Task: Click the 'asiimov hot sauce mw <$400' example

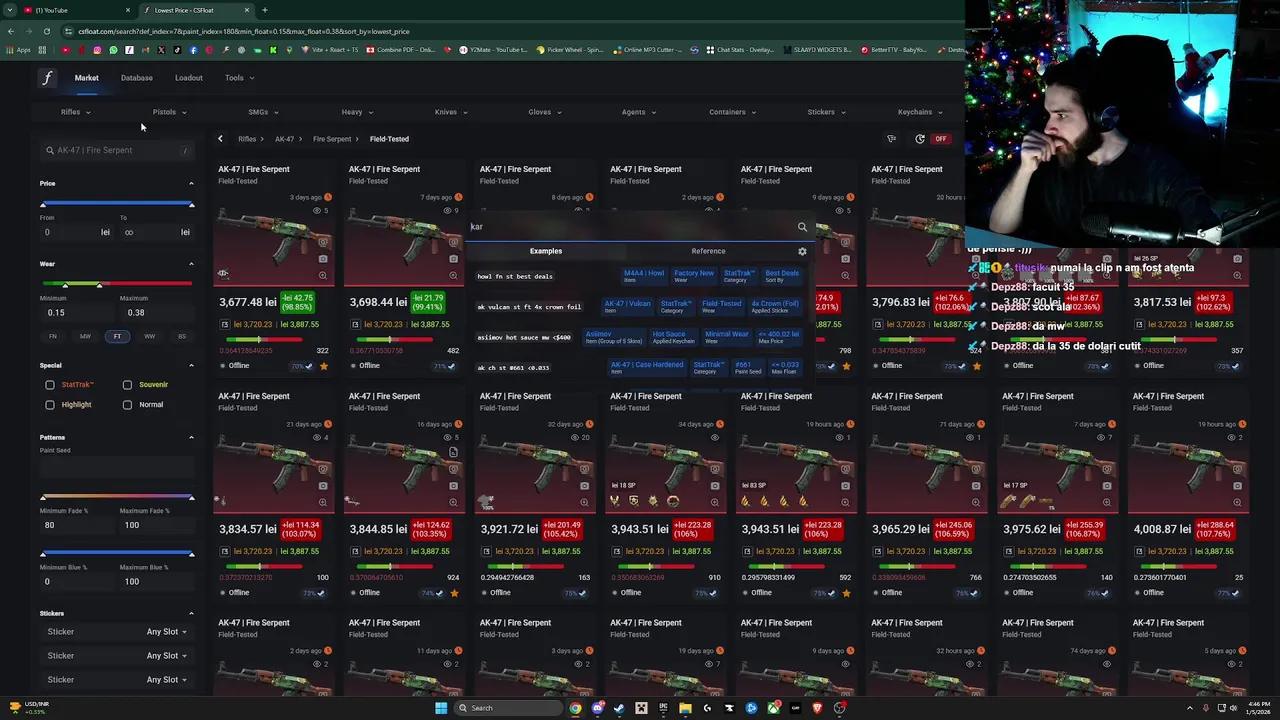Action: click(524, 337)
